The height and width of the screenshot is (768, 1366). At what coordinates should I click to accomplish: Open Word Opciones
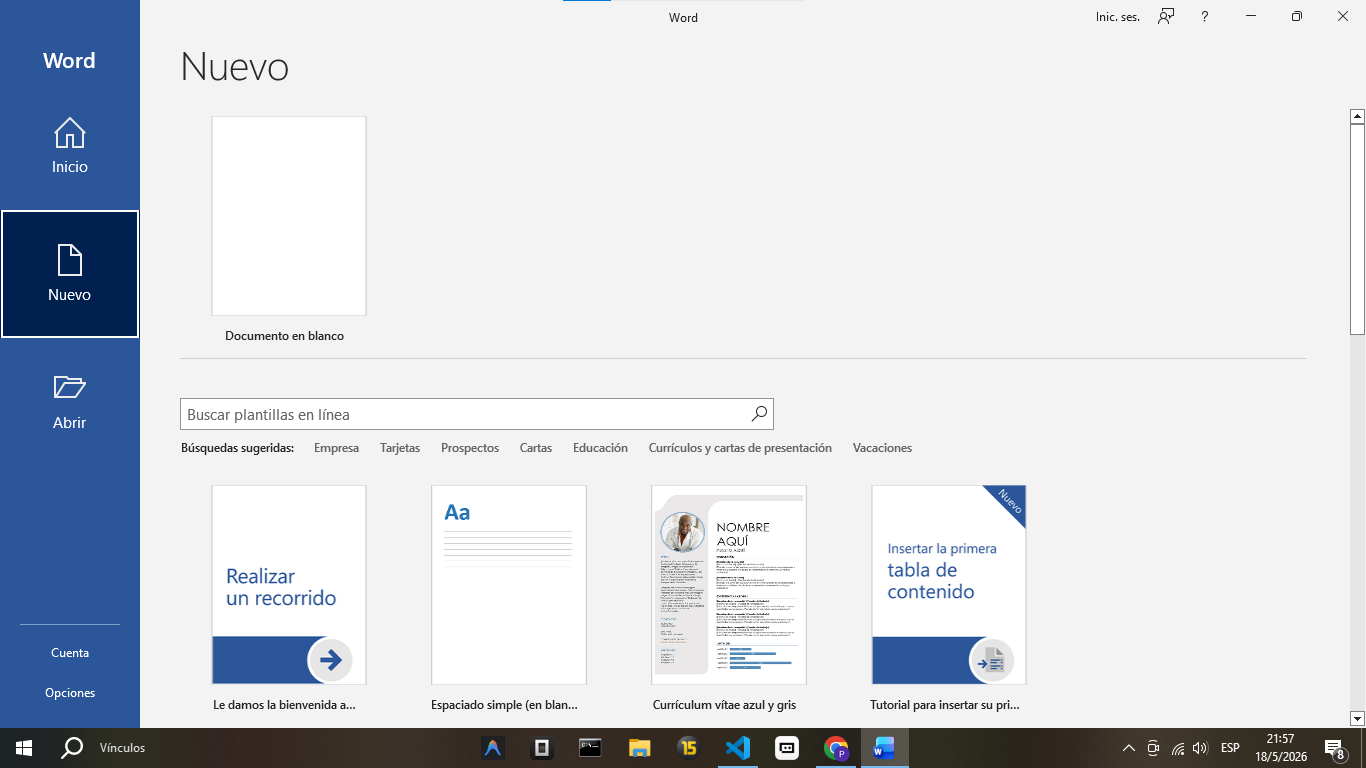pos(70,693)
